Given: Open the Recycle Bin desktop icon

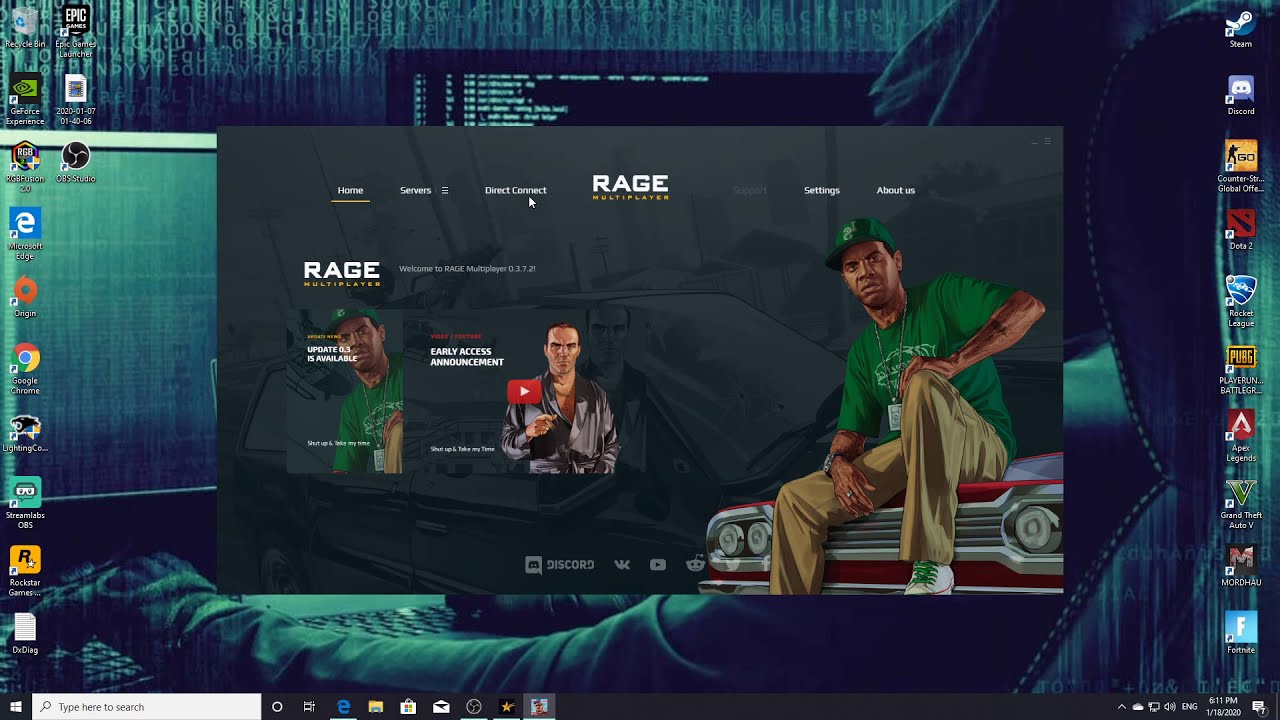Looking at the screenshot, I should point(25,28).
